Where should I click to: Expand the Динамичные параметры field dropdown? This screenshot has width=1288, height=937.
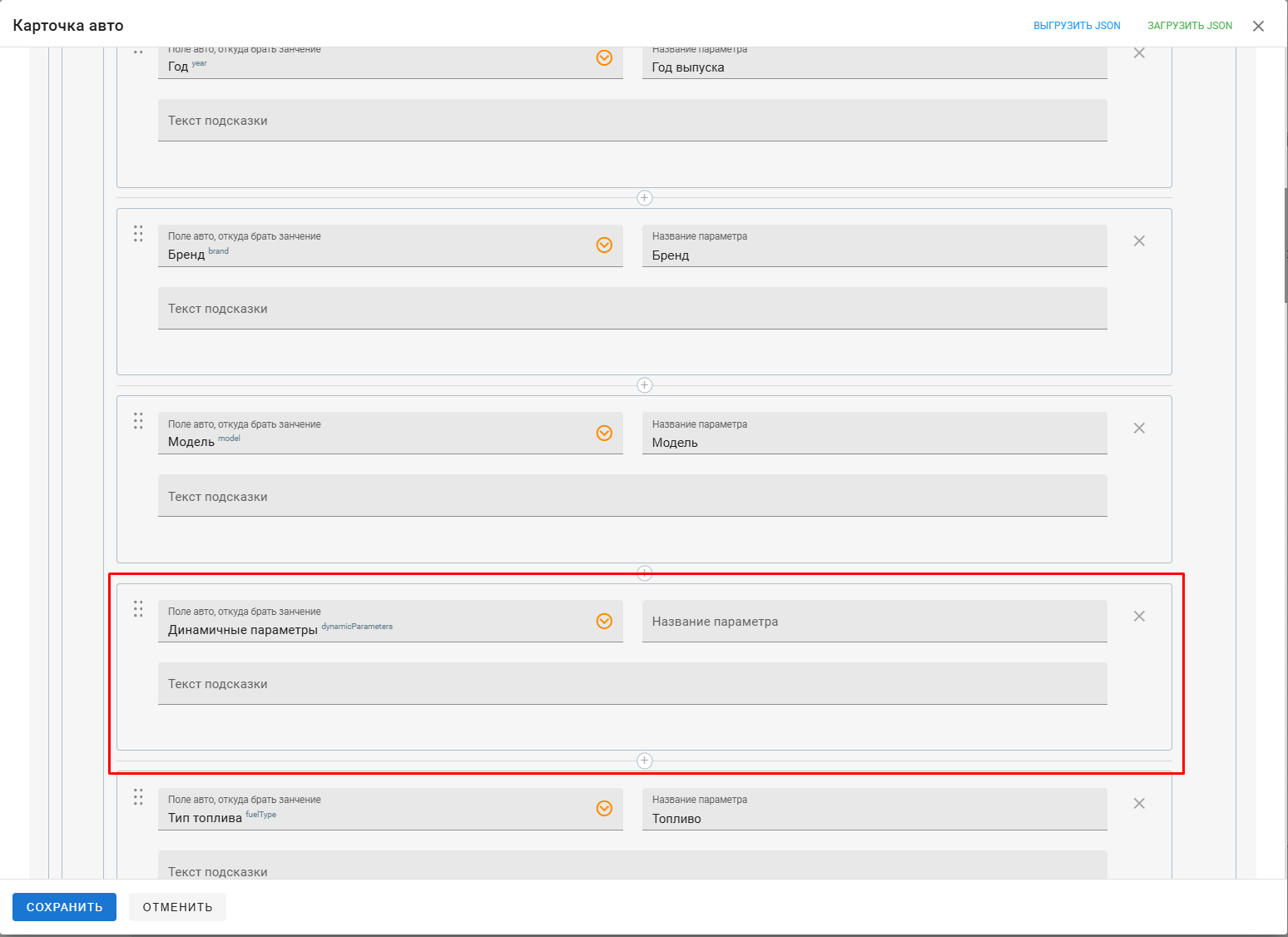(604, 621)
